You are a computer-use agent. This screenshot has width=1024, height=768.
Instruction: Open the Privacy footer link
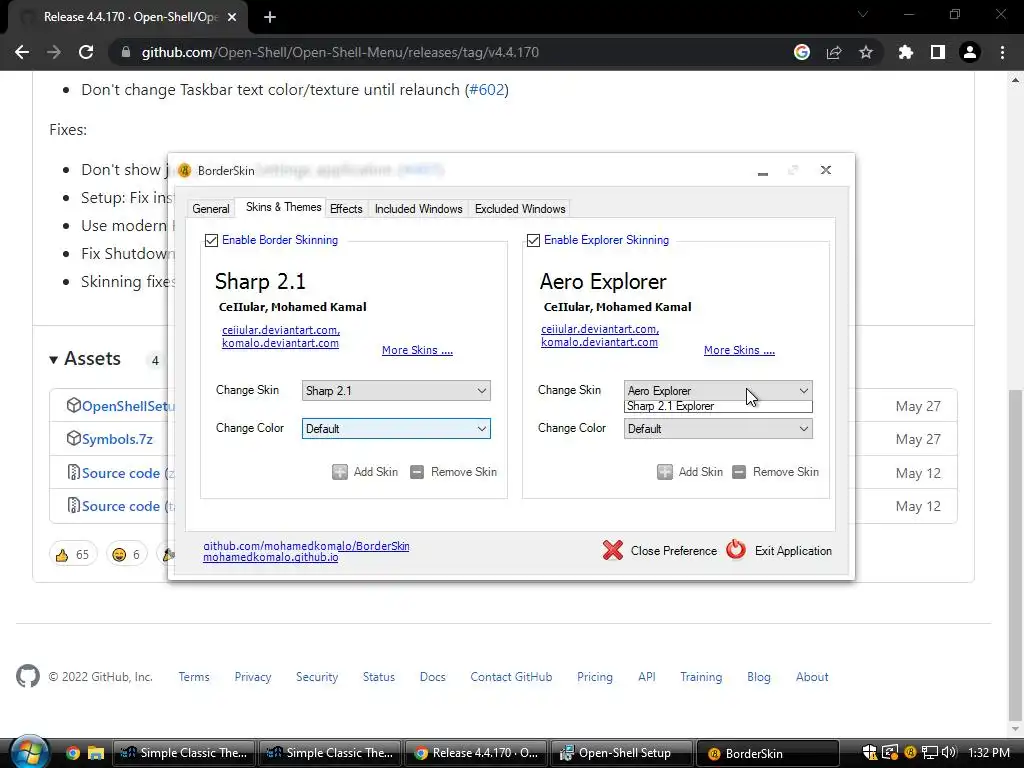(x=253, y=677)
